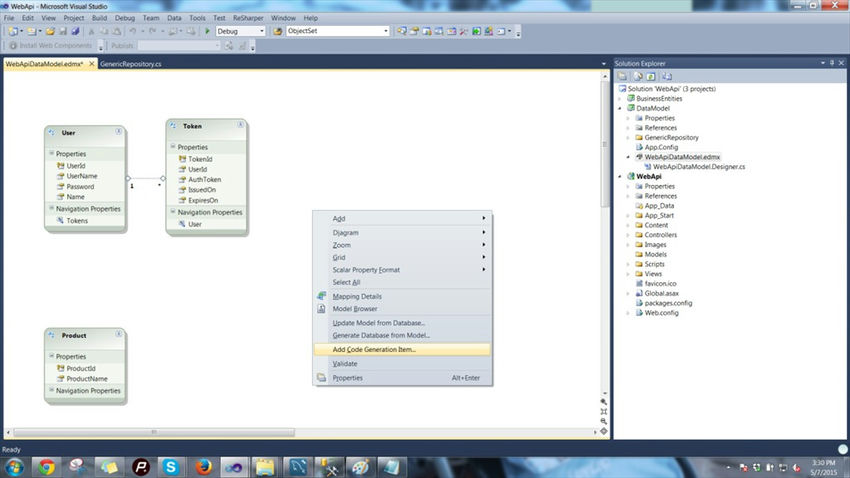This screenshot has height=478, width=850.
Task: Open Mapping Details from context menu
Action: (402, 296)
